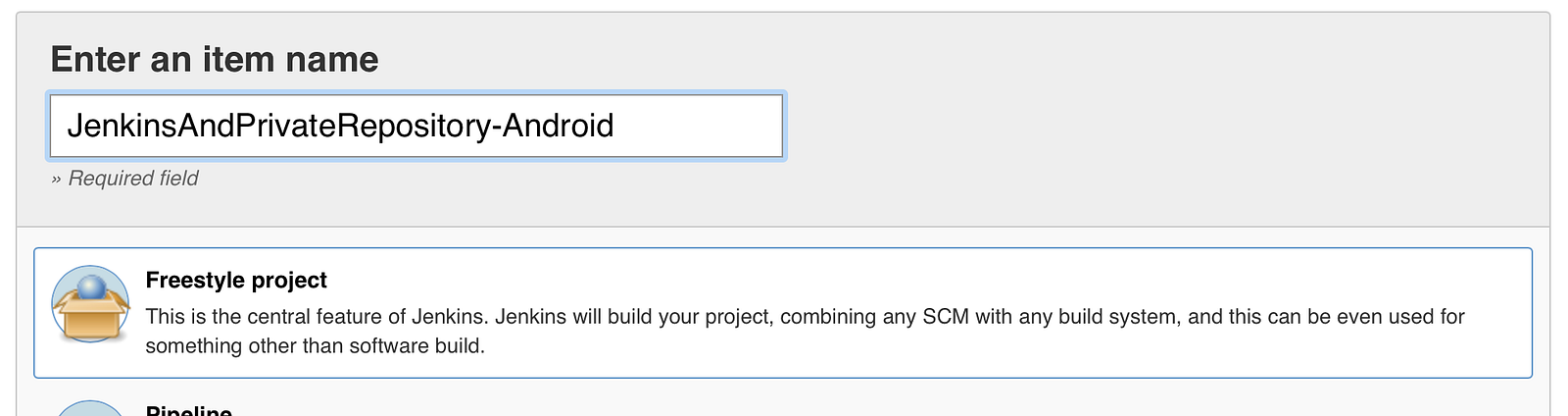The width and height of the screenshot is (1568, 416).
Task: Click 'something other than software build' text
Action: (x=314, y=346)
